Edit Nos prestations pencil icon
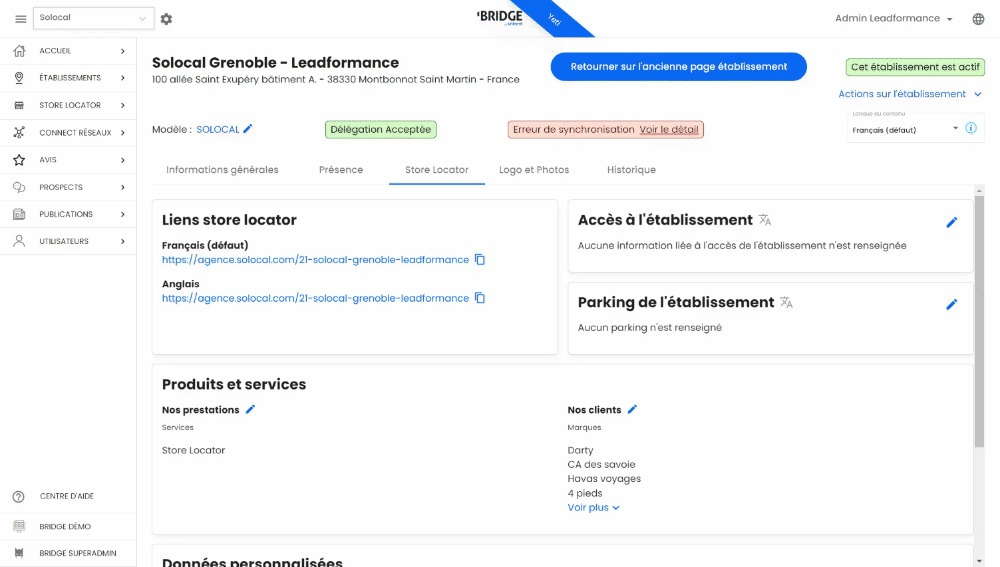The width and height of the screenshot is (1000, 567). (x=251, y=409)
